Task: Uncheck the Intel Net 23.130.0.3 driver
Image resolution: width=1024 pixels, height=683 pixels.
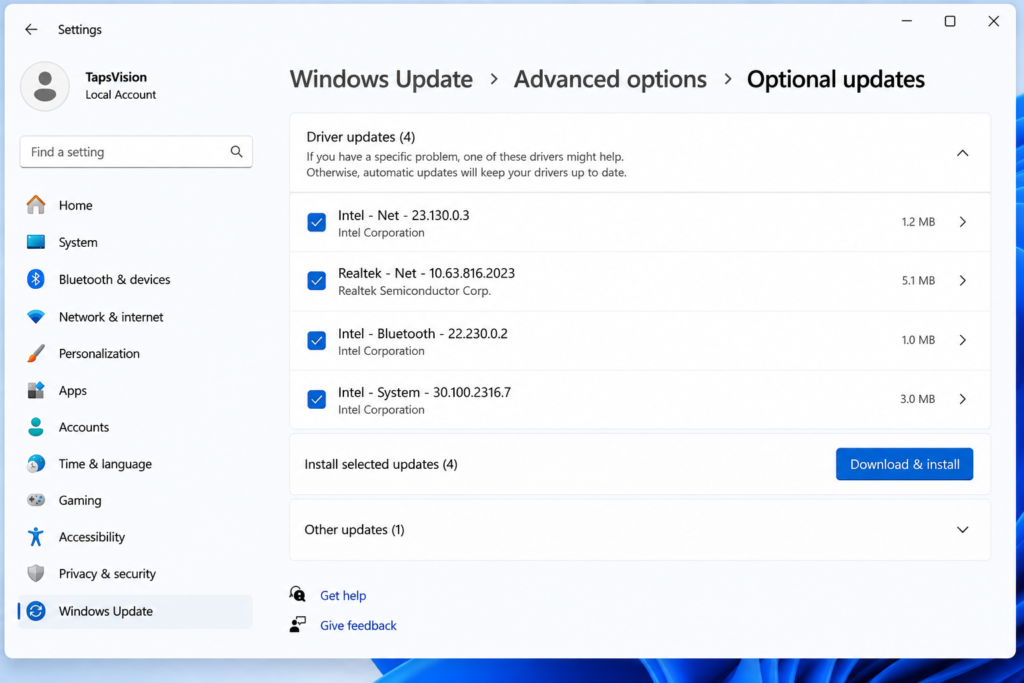Action: point(317,222)
